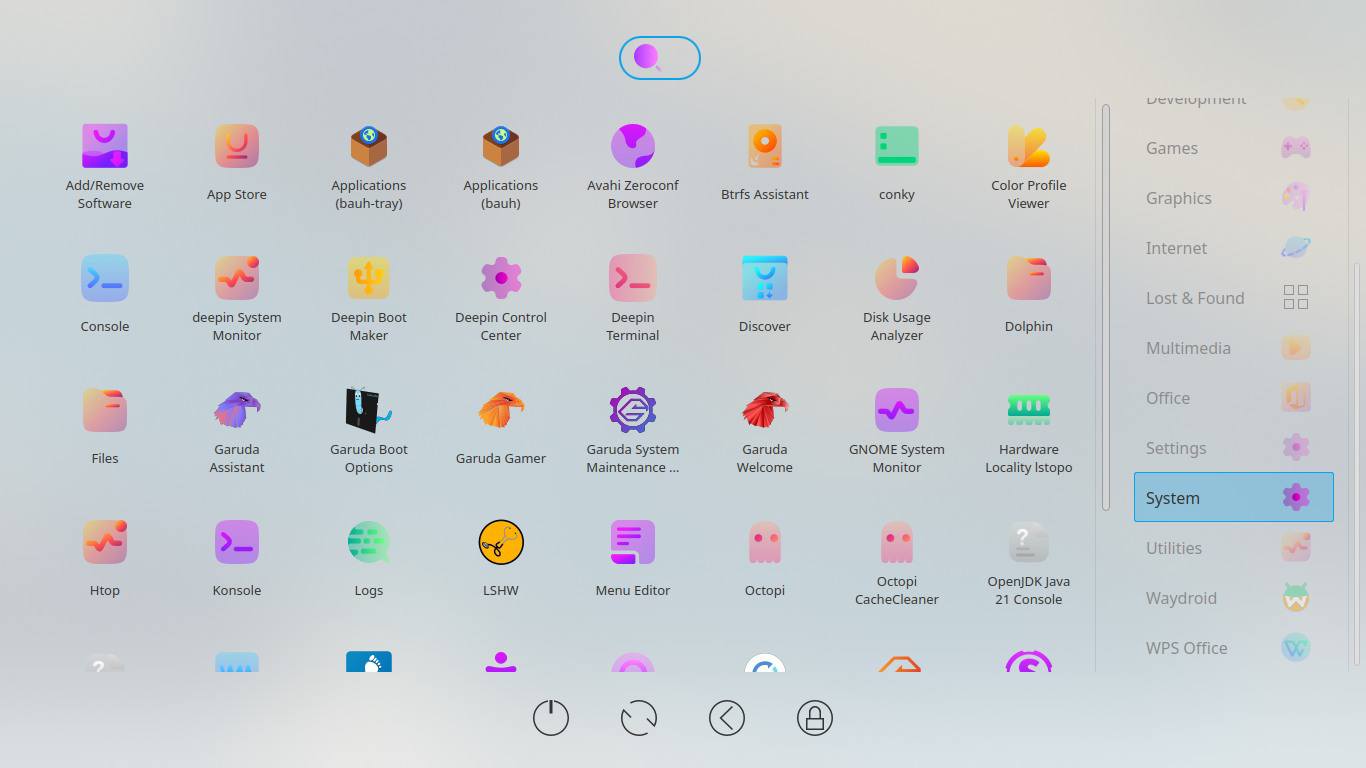Open Color Profile Viewer

tap(1029, 165)
